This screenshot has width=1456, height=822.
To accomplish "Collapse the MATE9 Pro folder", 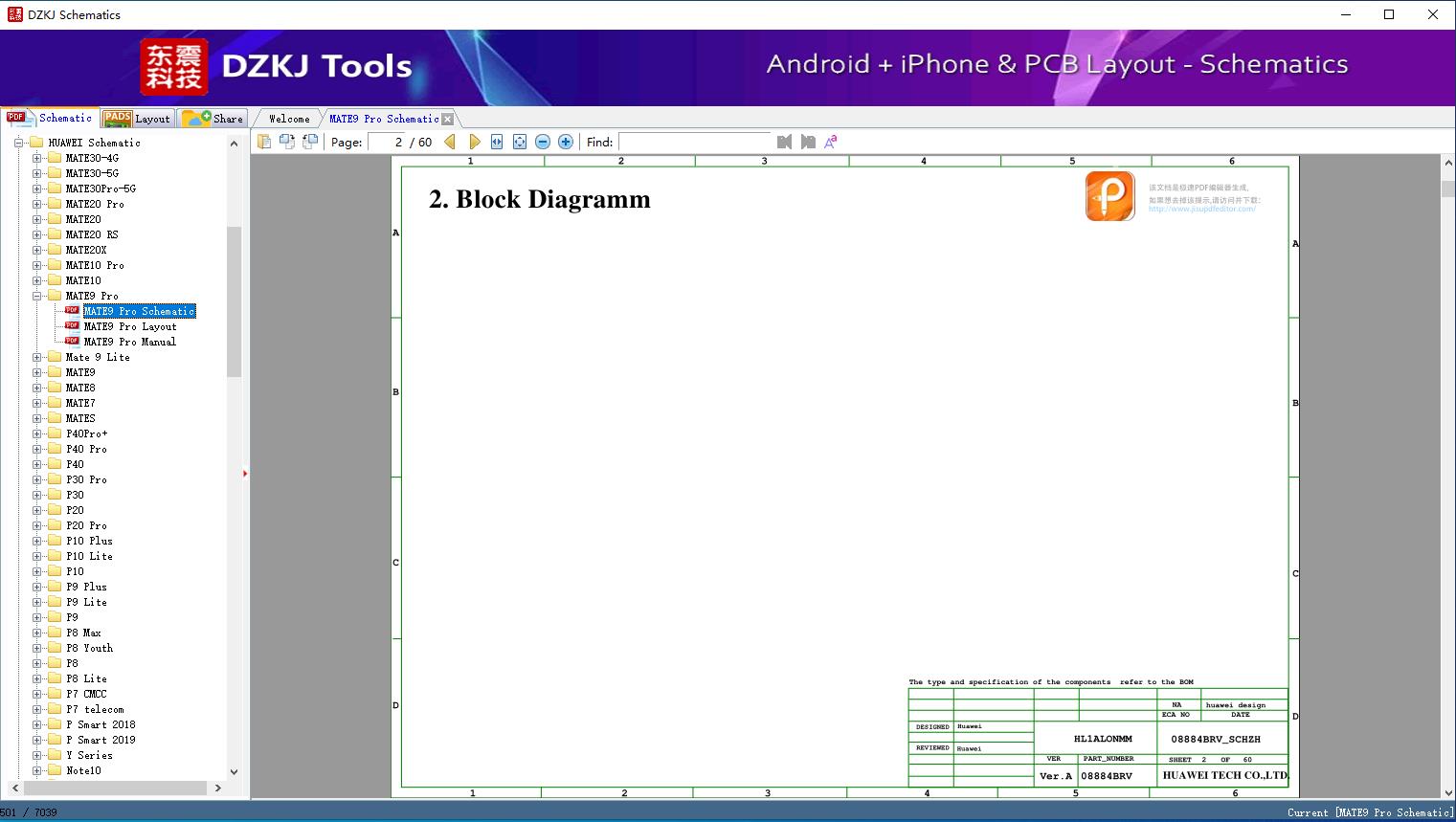I will (36, 296).
